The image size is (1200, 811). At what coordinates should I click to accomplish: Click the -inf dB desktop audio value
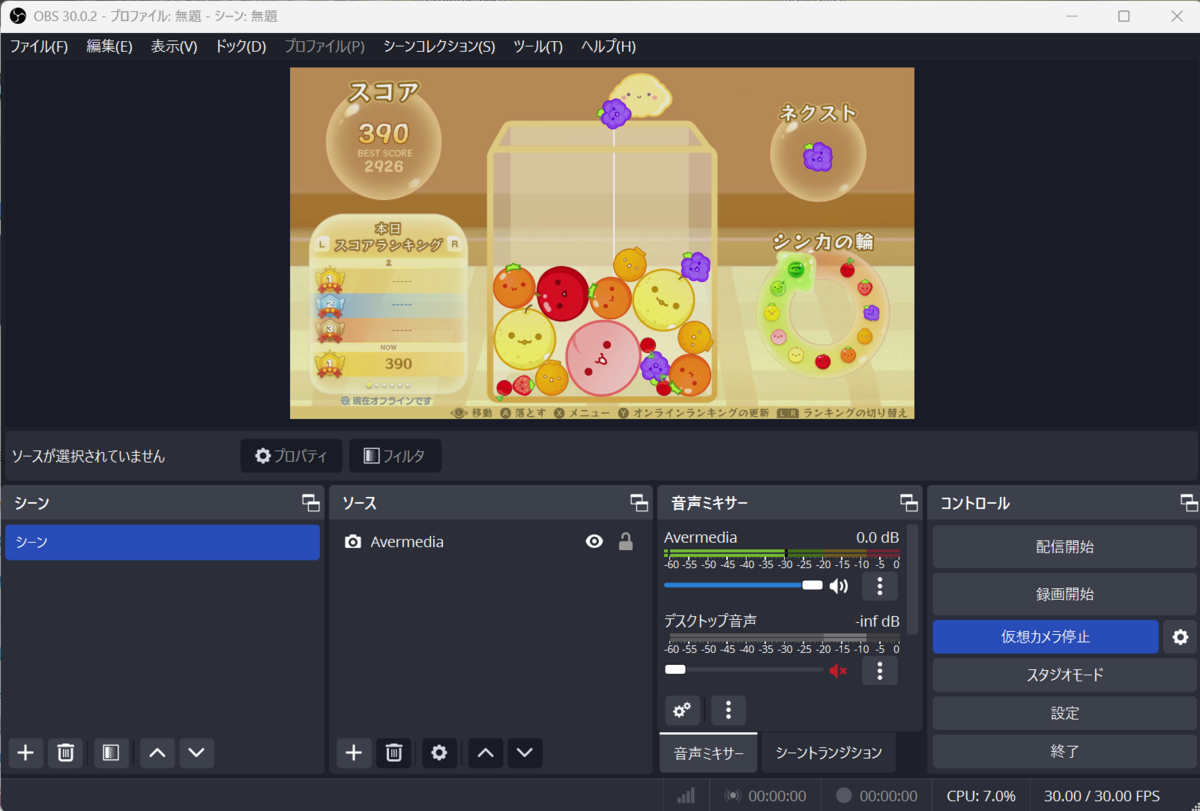[x=877, y=621]
